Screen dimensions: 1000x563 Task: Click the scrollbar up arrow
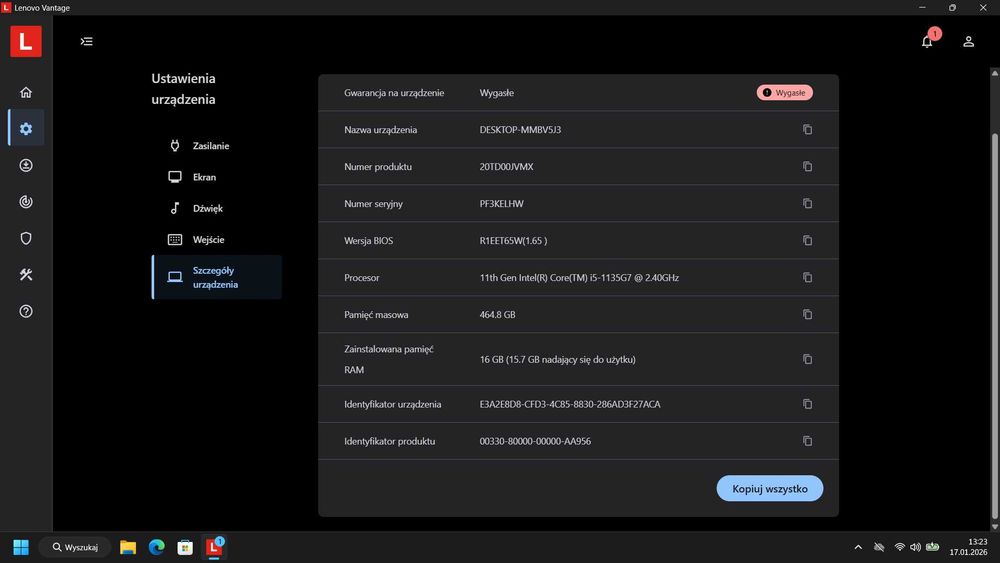(x=994, y=73)
